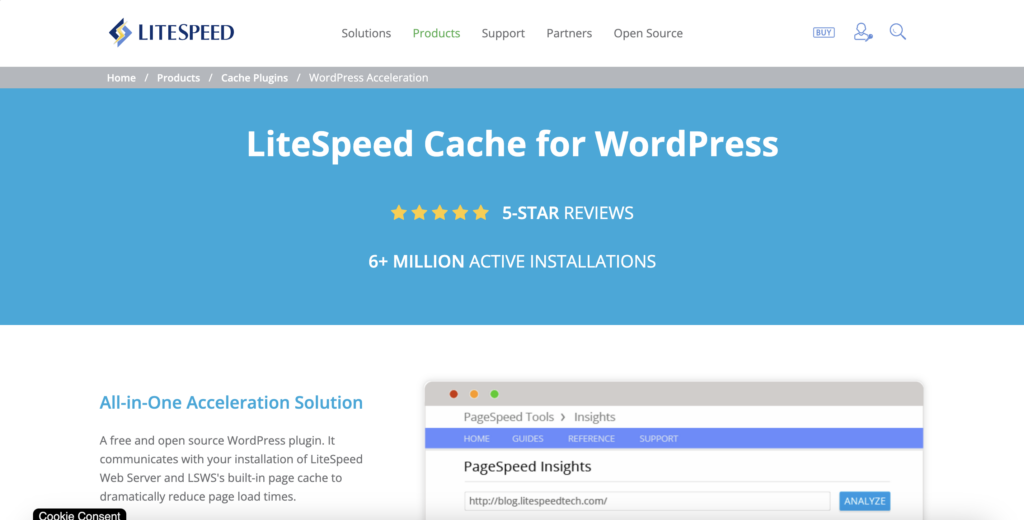Click WordPress Acceleration breadcrumb text
Image resolution: width=1024 pixels, height=520 pixels.
368,78
